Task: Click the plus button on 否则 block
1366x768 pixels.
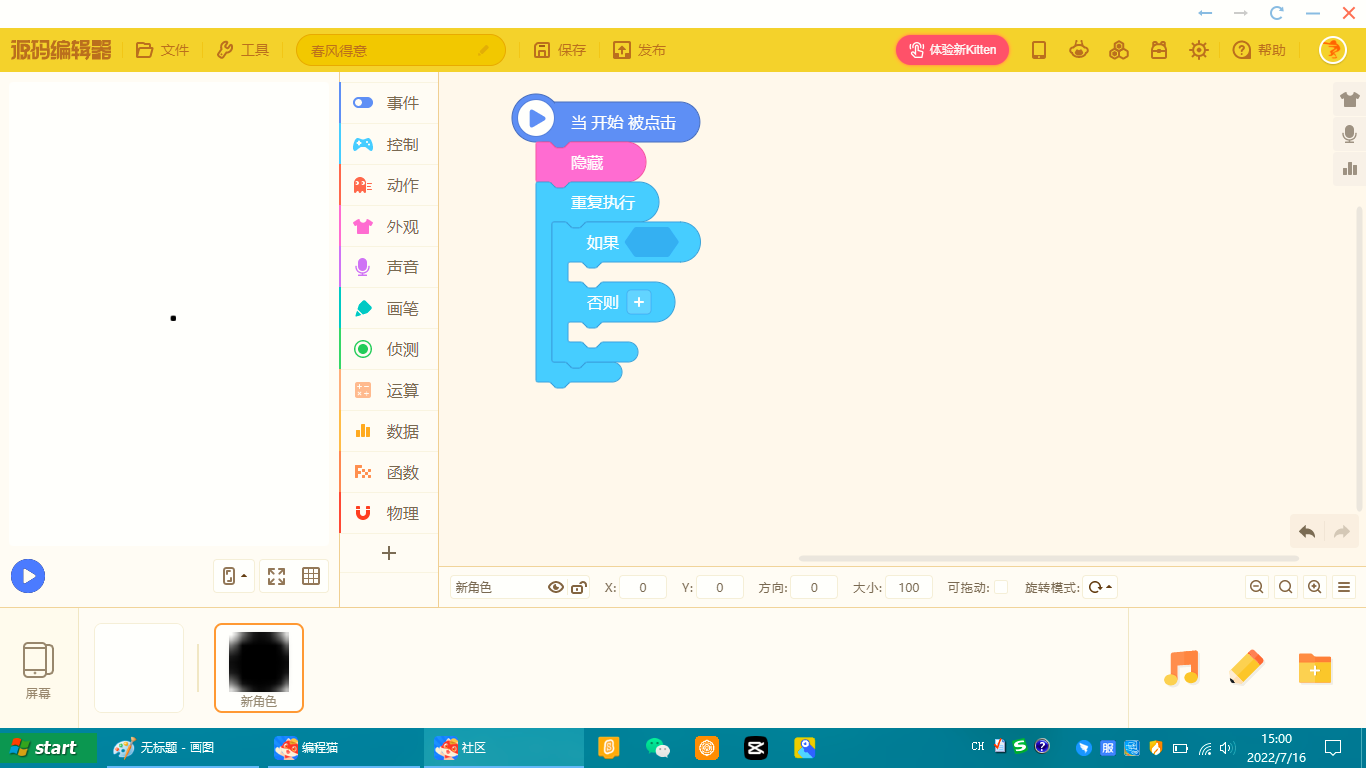Action: (639, 302)
